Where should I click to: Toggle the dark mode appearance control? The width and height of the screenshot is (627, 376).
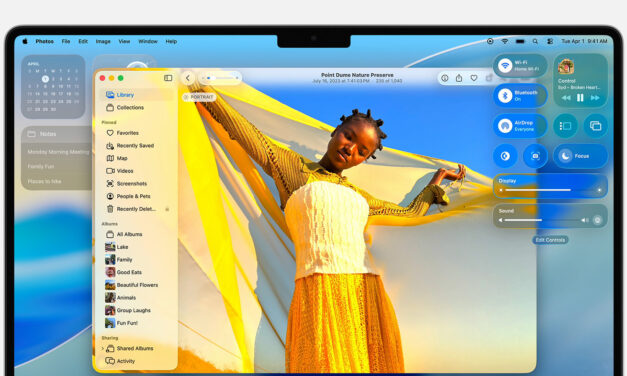pos(505,156)
